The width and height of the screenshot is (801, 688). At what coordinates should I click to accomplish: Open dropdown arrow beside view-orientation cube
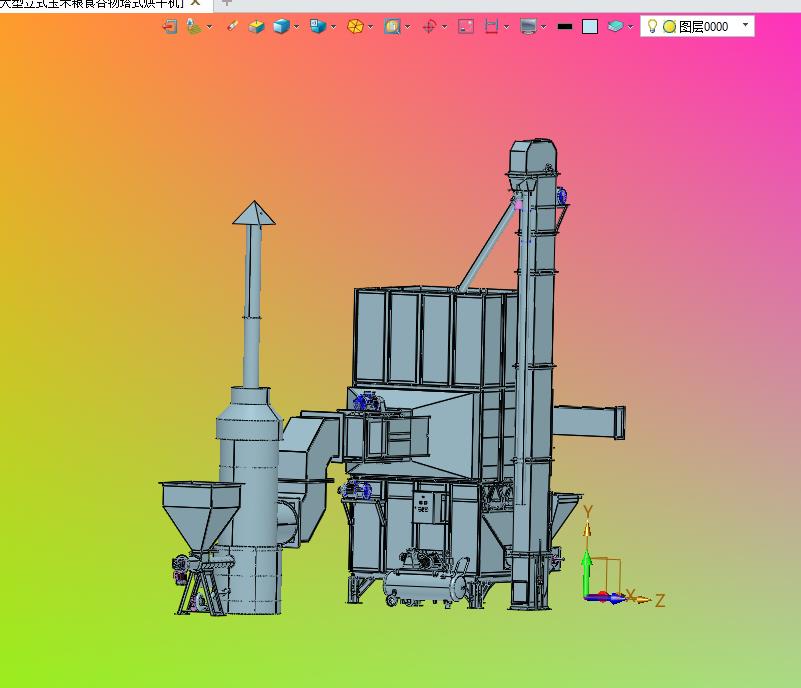click(x=334, y=27)
